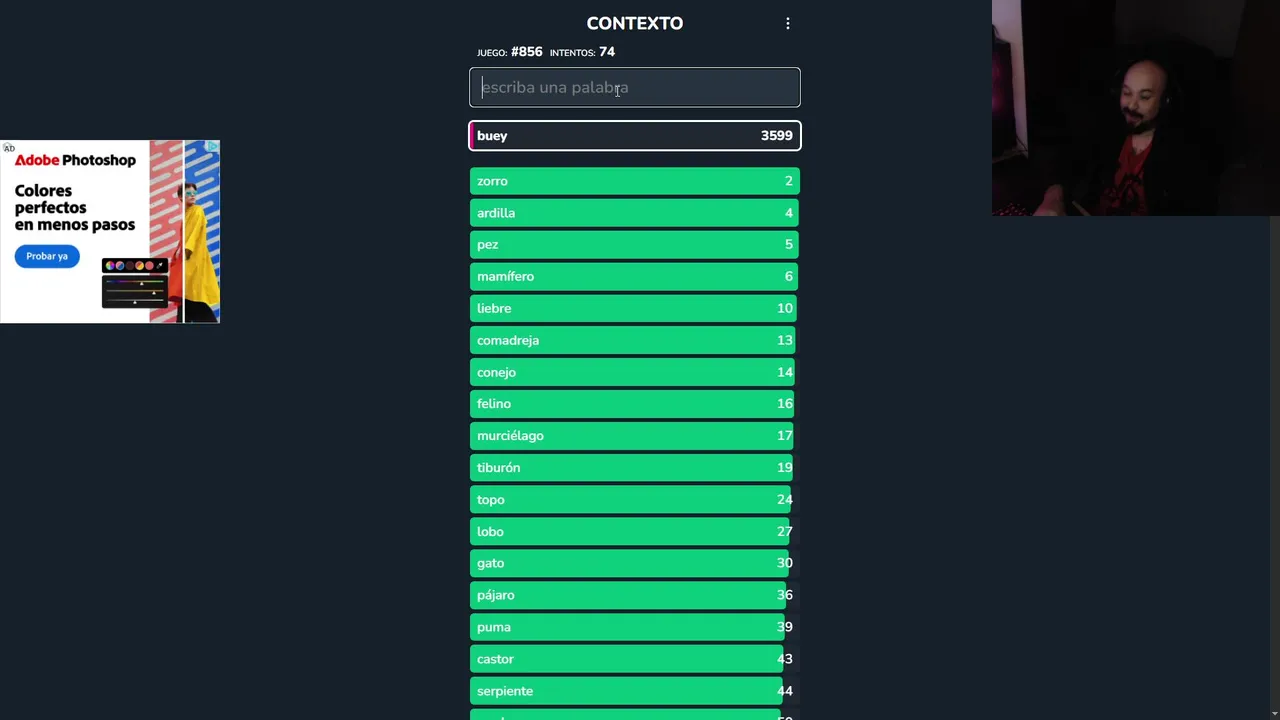Click the "serpiente" guess row
This screenshot has width=1280, height=720.
tap(635, 691)
